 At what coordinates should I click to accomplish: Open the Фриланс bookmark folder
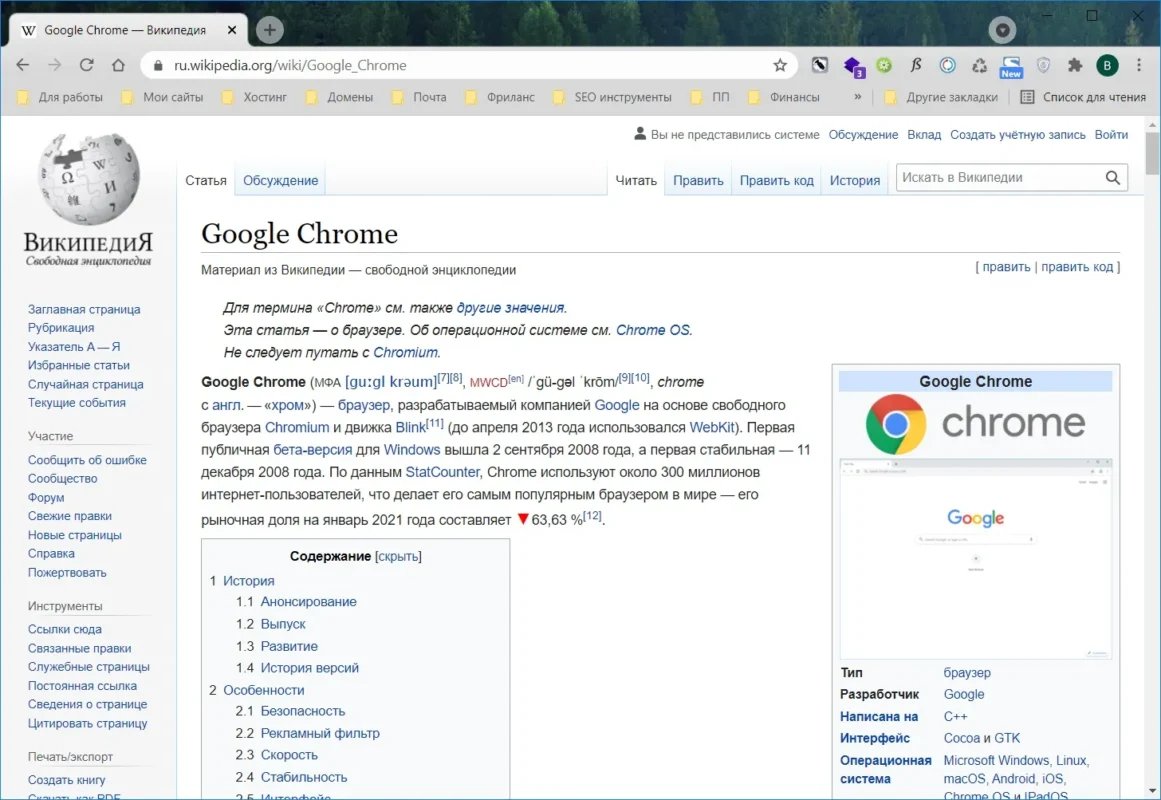pyautogui.click(x=500, y=97)
